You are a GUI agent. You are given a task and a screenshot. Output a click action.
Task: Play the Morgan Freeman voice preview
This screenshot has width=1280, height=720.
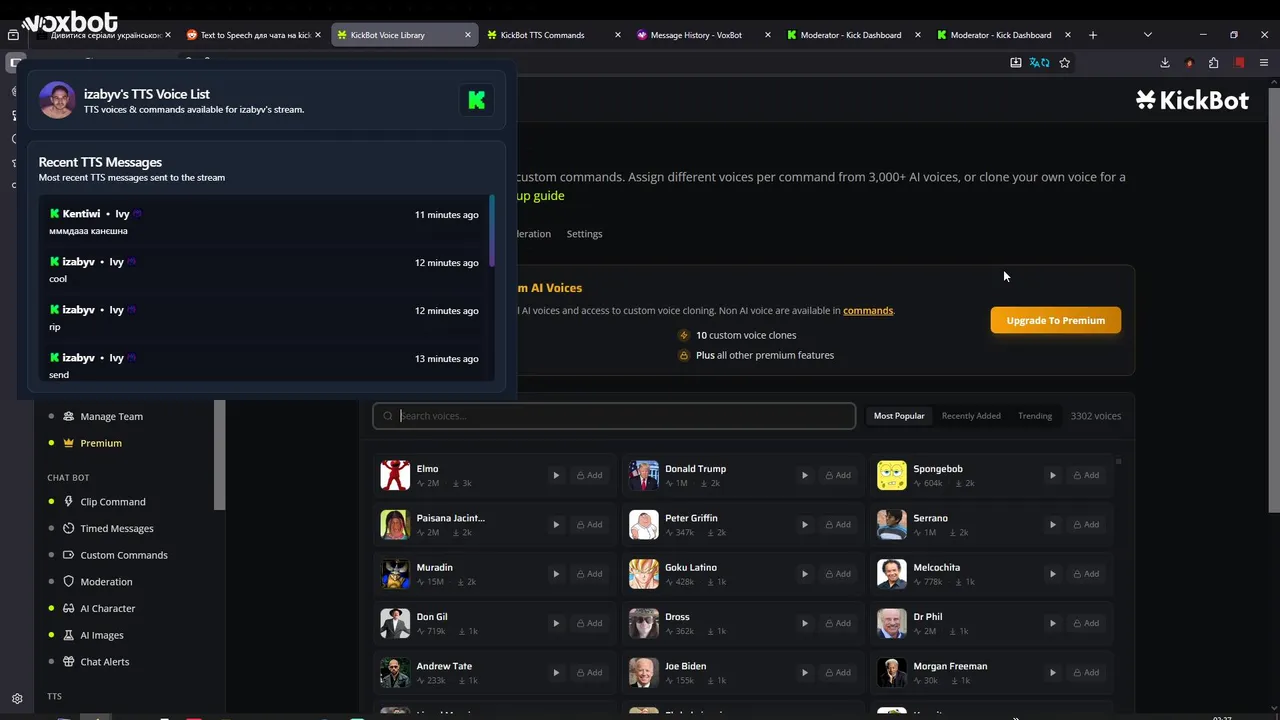pyautogui.click(x=1052, y=672)
